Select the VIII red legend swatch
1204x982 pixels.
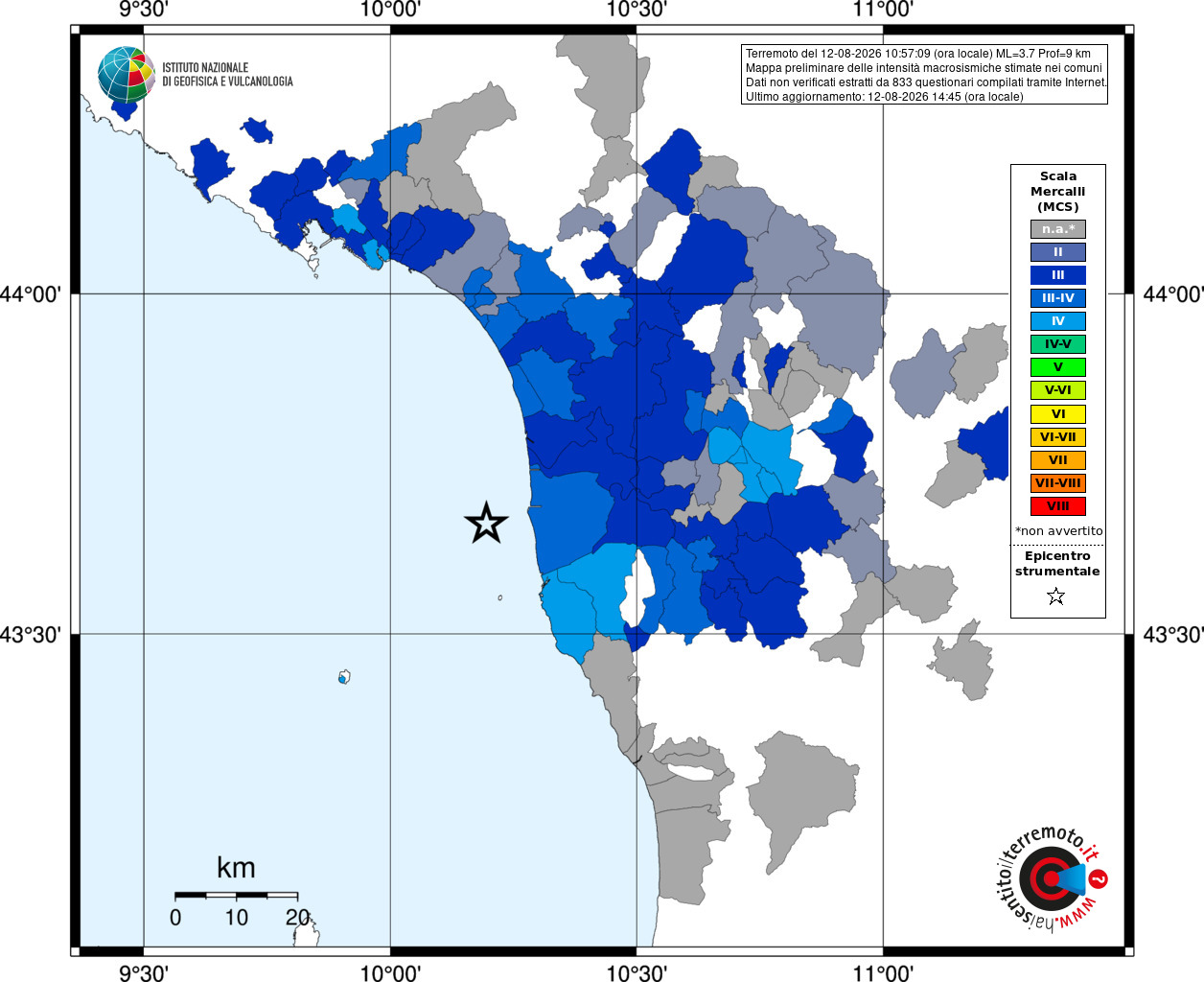click(x=1058, y=506)
